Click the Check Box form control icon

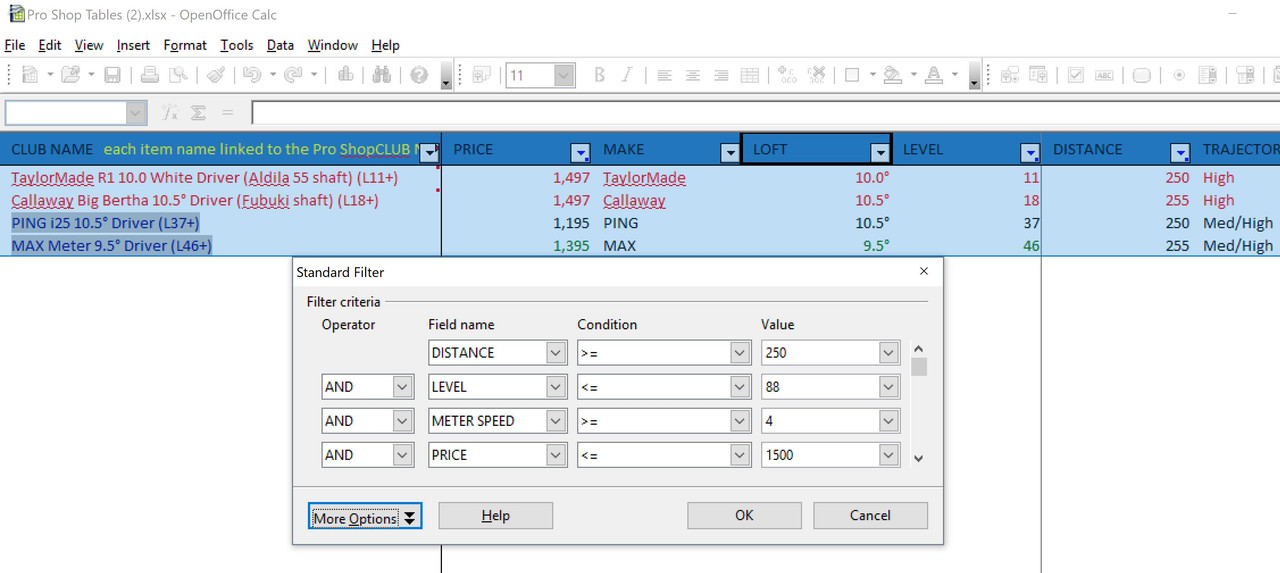click(1076, 75)
